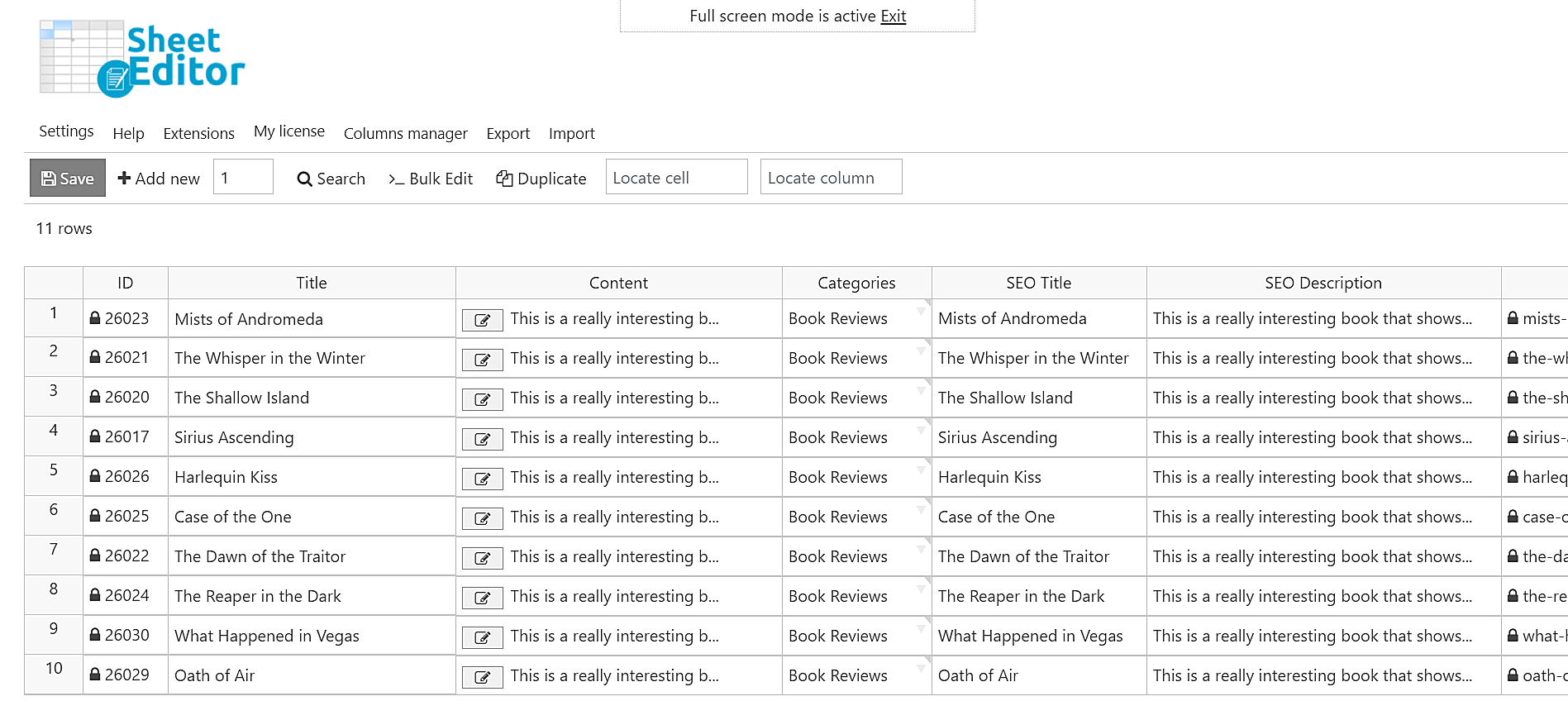Open the Export menu
1568x720 pixels.
[508, 133]
